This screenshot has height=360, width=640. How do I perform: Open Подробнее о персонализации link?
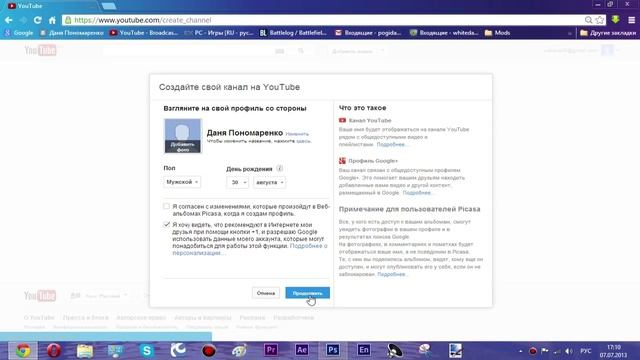[250, 249]
